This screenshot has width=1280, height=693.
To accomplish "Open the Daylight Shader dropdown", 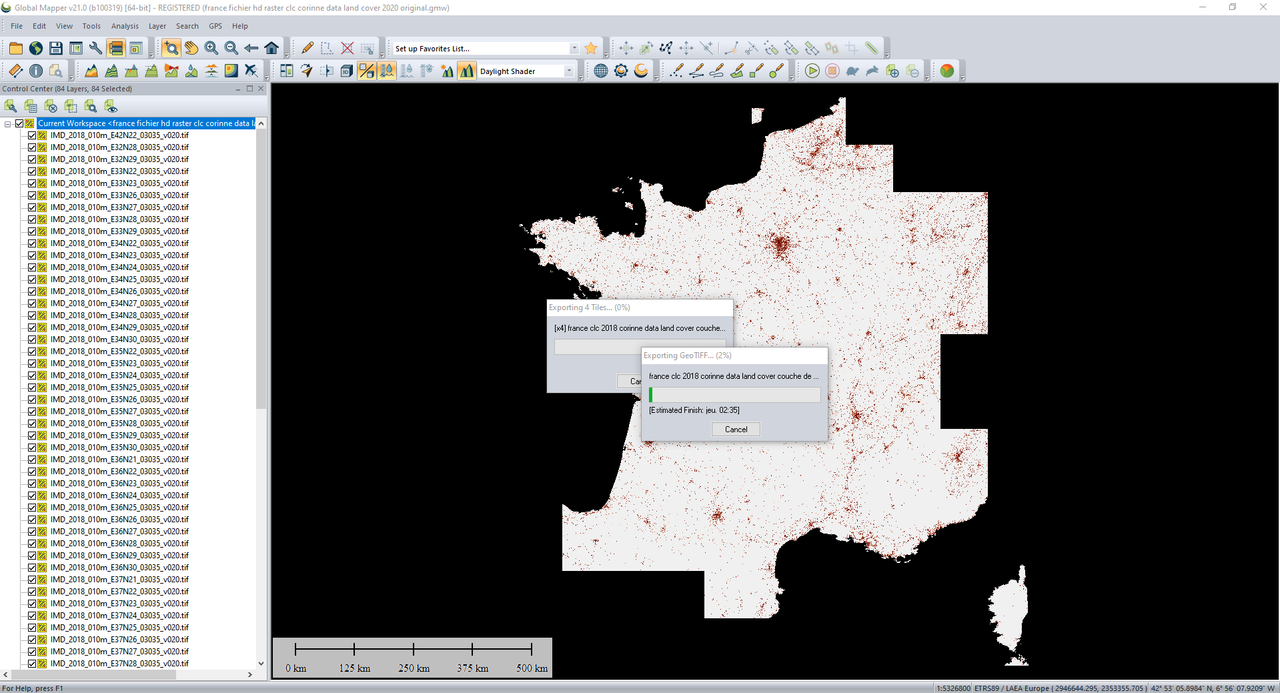I will (569, 71).
